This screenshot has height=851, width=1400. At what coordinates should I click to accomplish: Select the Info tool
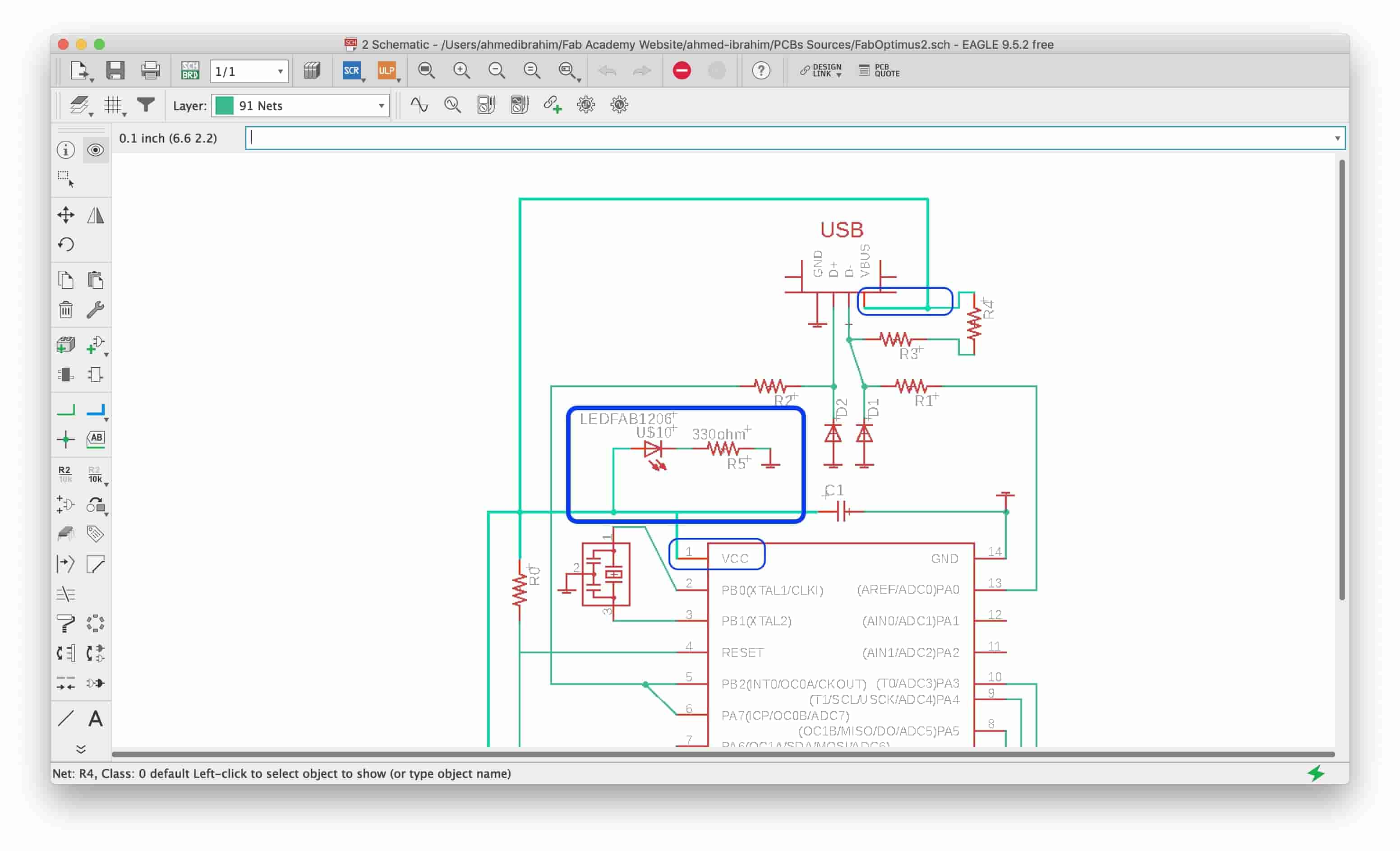pyautogui.click(x=66, y=150)
